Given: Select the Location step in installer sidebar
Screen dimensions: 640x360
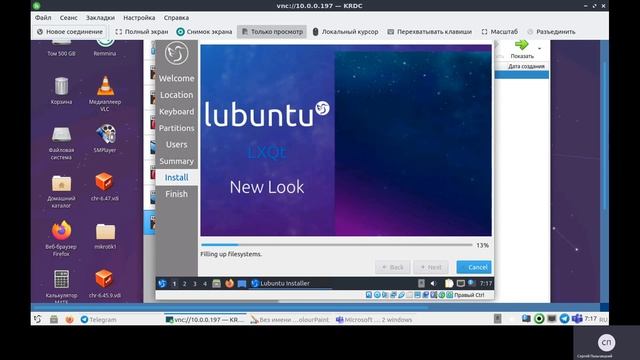Looking at the screenshot, I should click(176, 95).
